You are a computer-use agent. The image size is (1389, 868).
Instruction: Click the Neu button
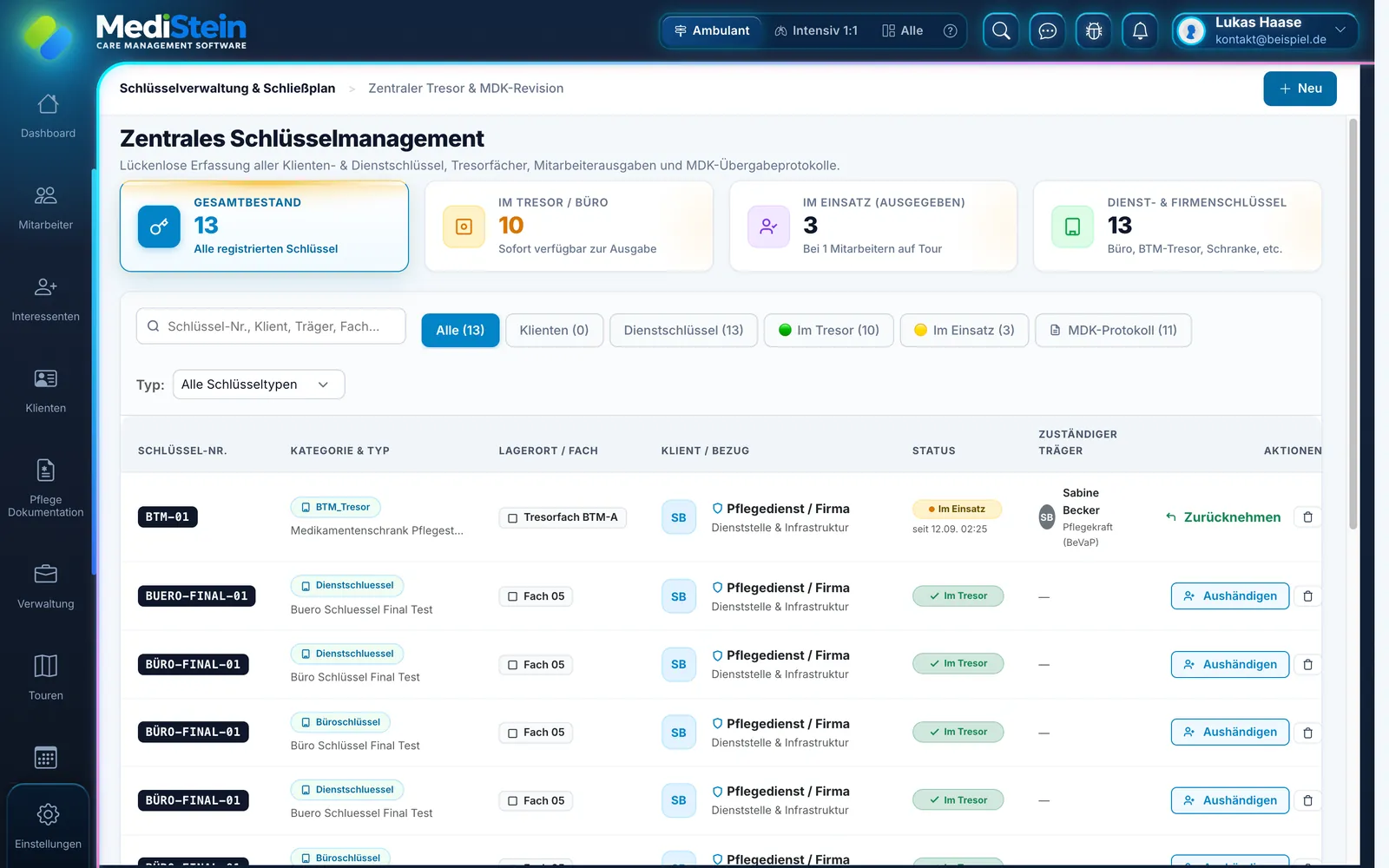1300,89
